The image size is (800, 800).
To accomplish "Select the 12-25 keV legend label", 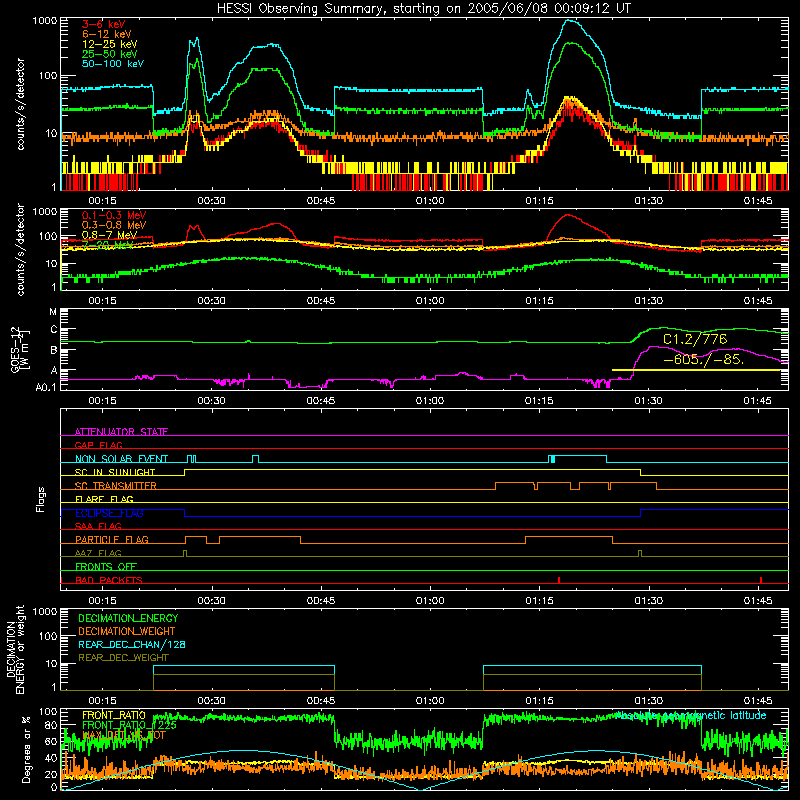I will [110, 44].
